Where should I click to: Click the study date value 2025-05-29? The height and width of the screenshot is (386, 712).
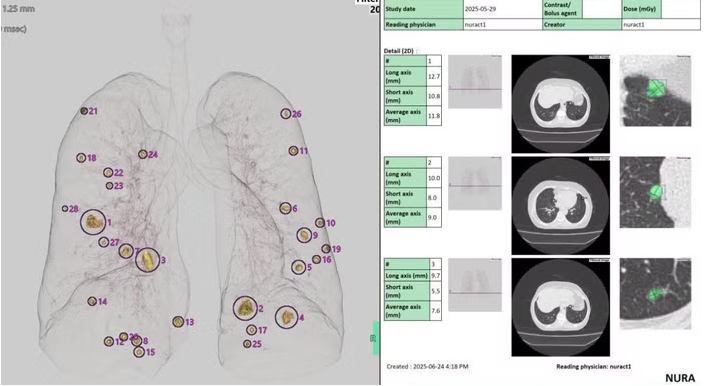point(480,9)
